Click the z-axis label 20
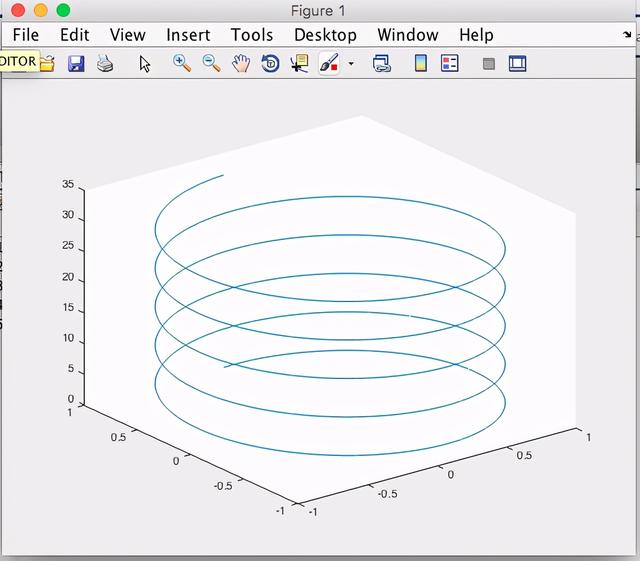 coord(68,277)
